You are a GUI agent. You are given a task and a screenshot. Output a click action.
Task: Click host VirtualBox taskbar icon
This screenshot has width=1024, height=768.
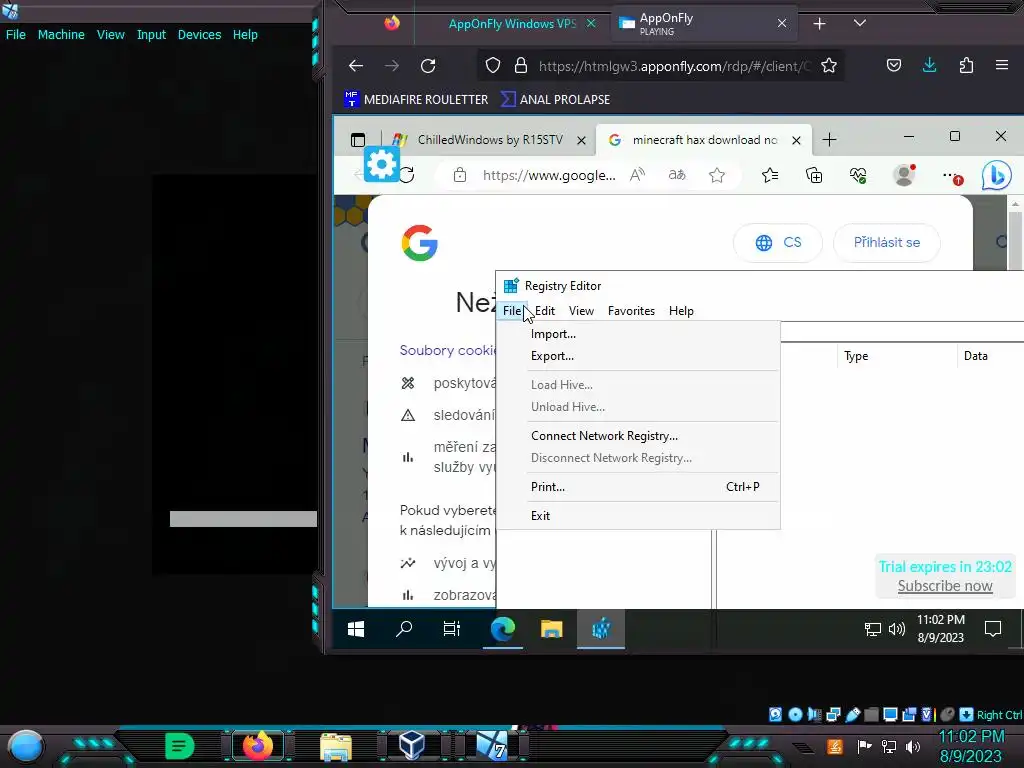click(412, 746)
